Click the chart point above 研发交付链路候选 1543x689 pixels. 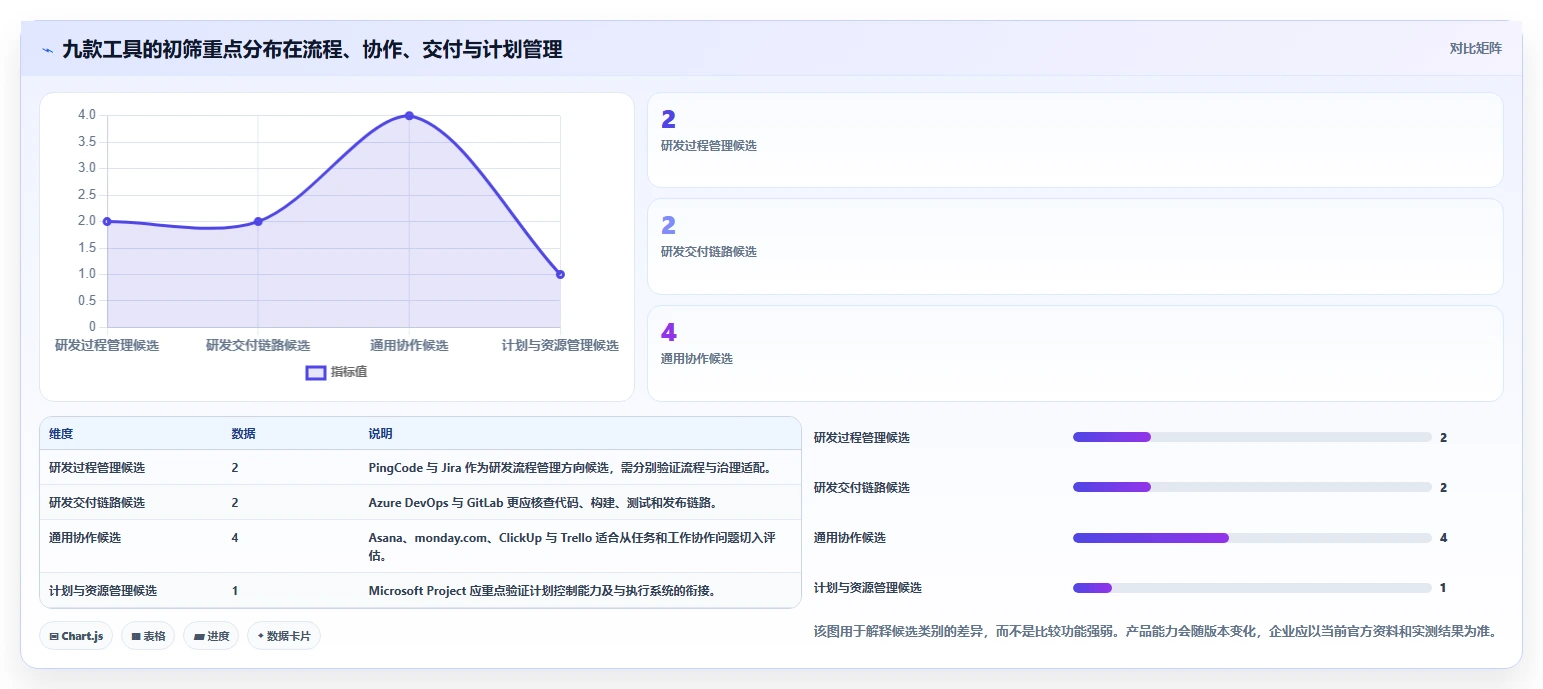pos(258,221)
